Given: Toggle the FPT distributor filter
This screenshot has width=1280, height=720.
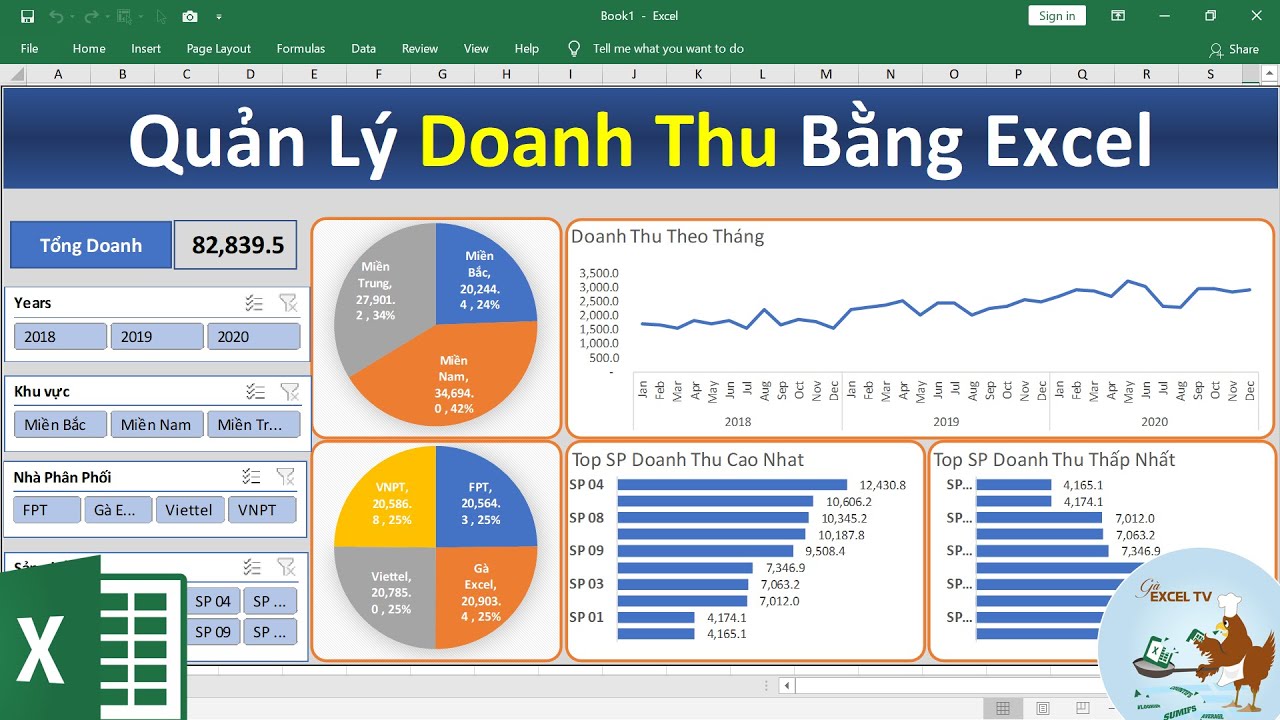Looking at the screenshot, I should coord(47,510).
